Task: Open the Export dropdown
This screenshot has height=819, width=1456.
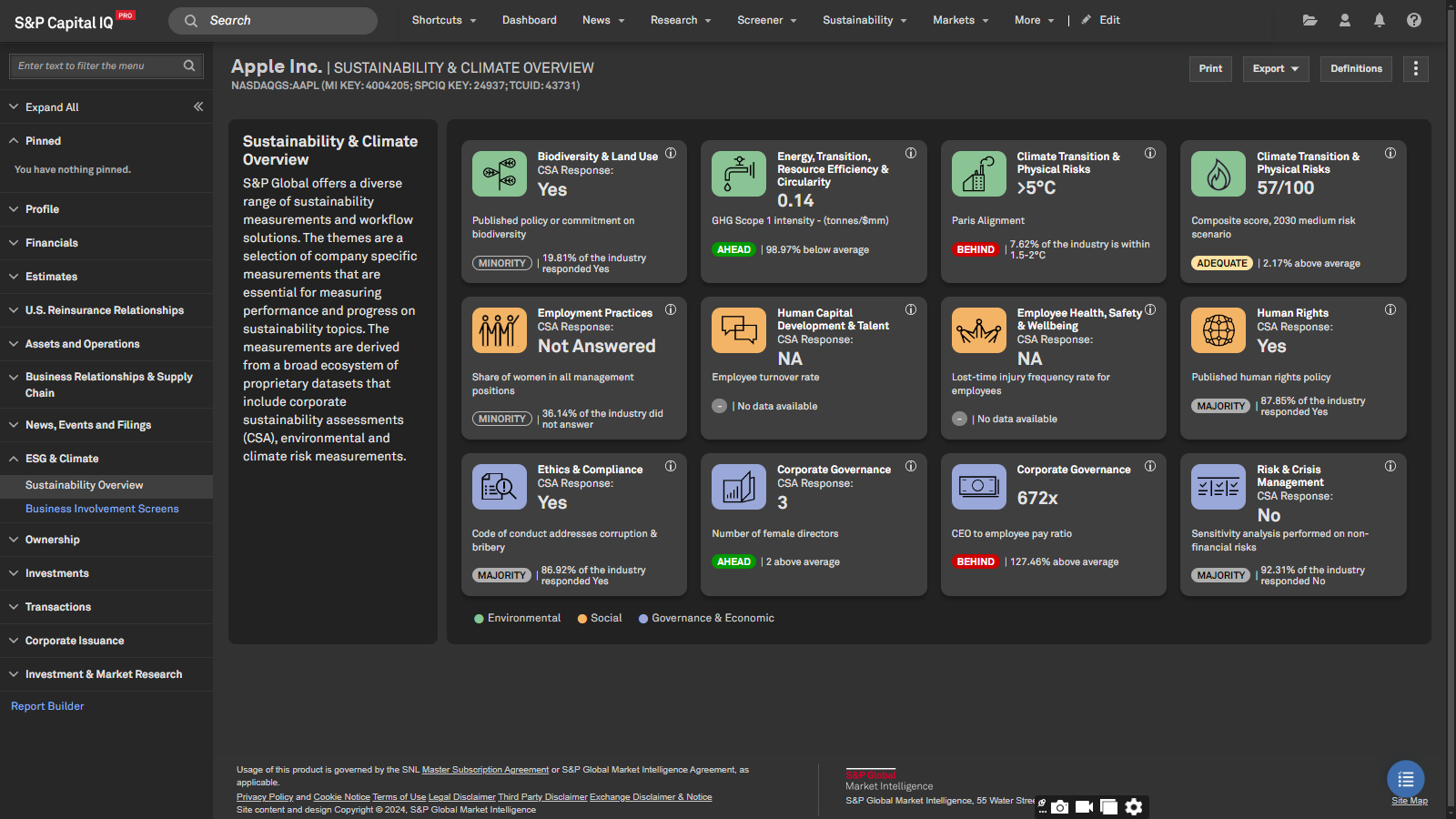Action: tap(1275, 68)
